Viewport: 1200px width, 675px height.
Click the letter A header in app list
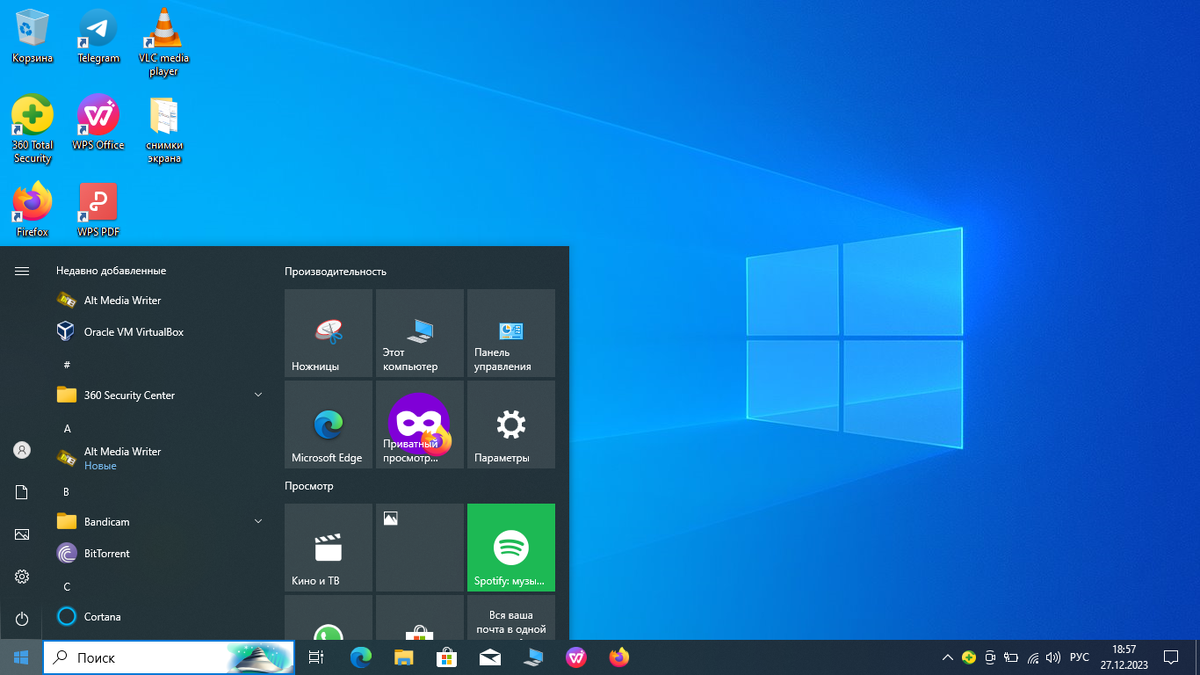[x=67, y=428]
